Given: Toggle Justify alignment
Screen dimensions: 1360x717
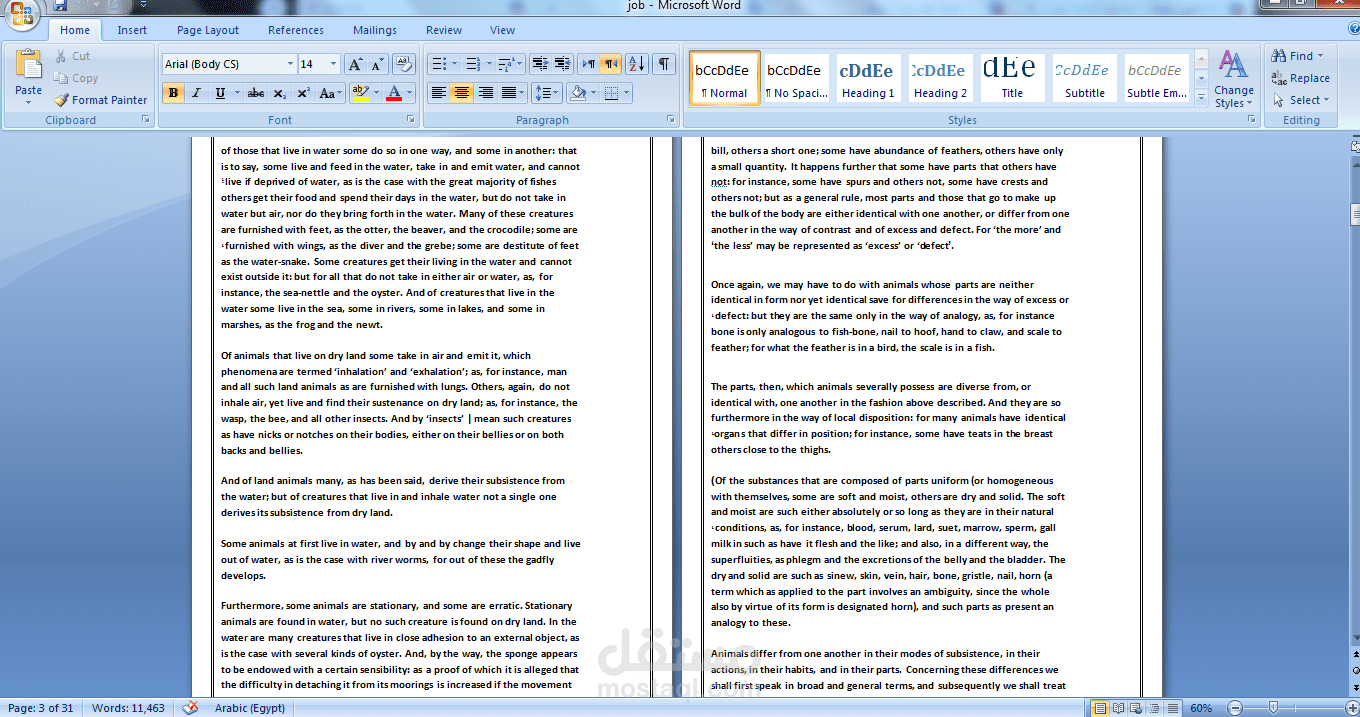Looking at the screenshot, I should [508, 93].
